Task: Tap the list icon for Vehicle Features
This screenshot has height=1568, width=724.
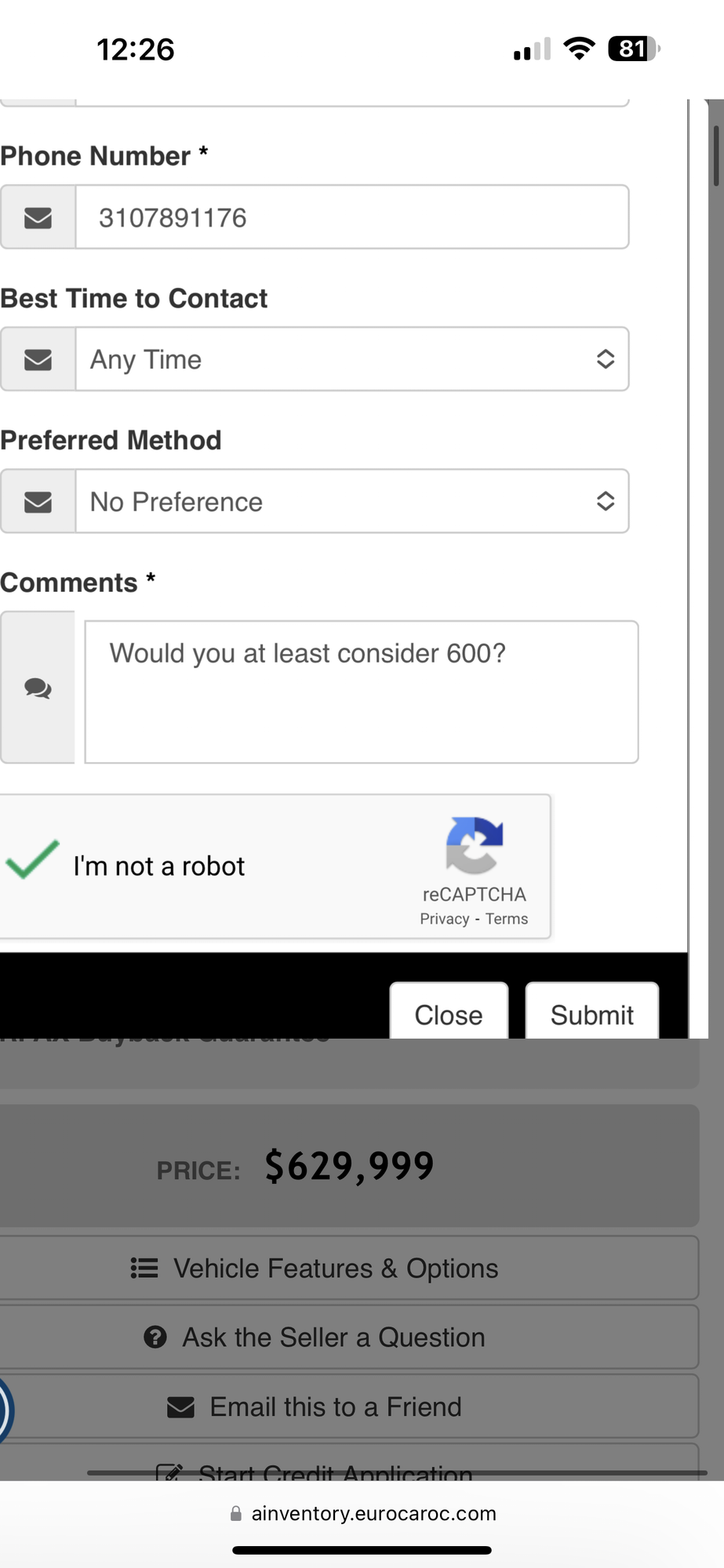Action: [144, 1268]
